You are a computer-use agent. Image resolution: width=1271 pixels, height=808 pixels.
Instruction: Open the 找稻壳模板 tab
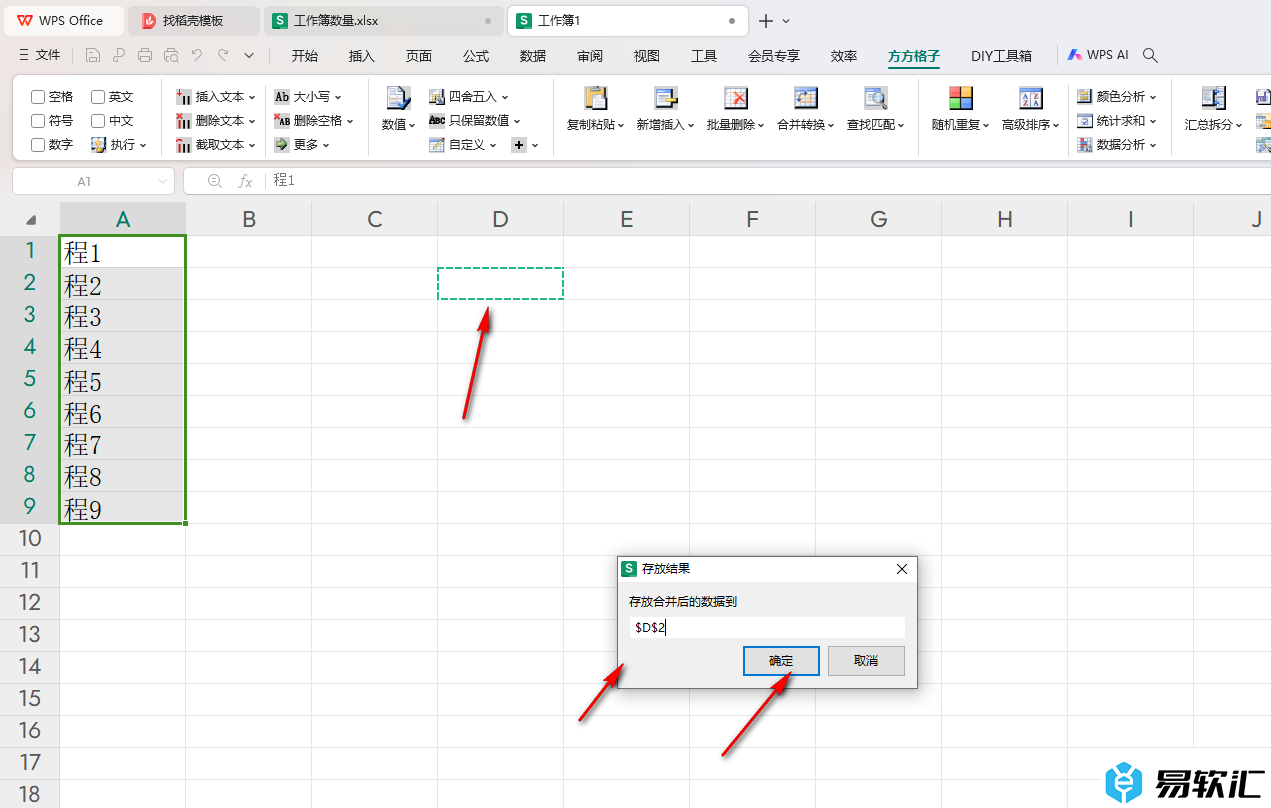(193, 21)
